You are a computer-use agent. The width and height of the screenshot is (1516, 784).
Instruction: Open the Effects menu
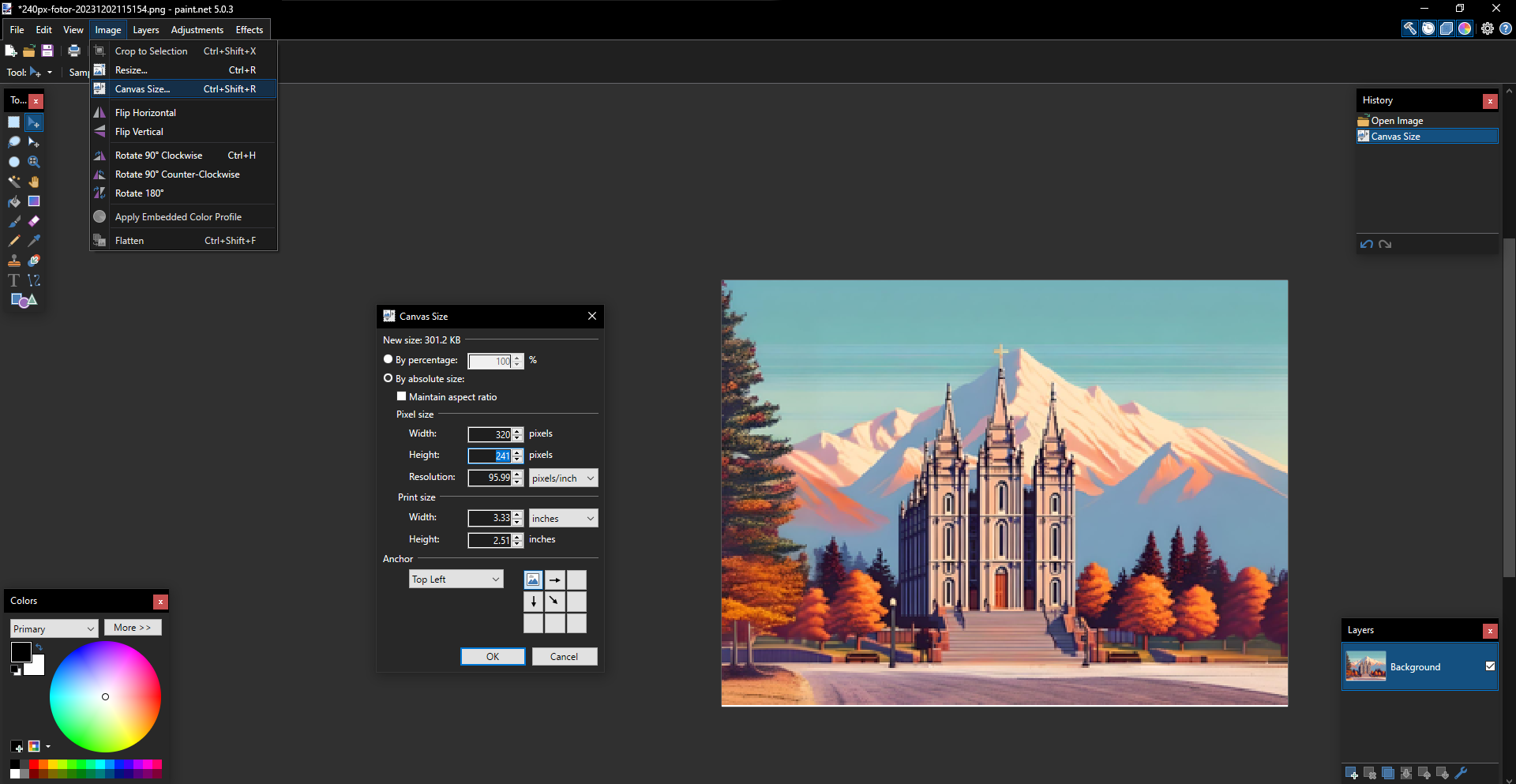click(250, 30)
